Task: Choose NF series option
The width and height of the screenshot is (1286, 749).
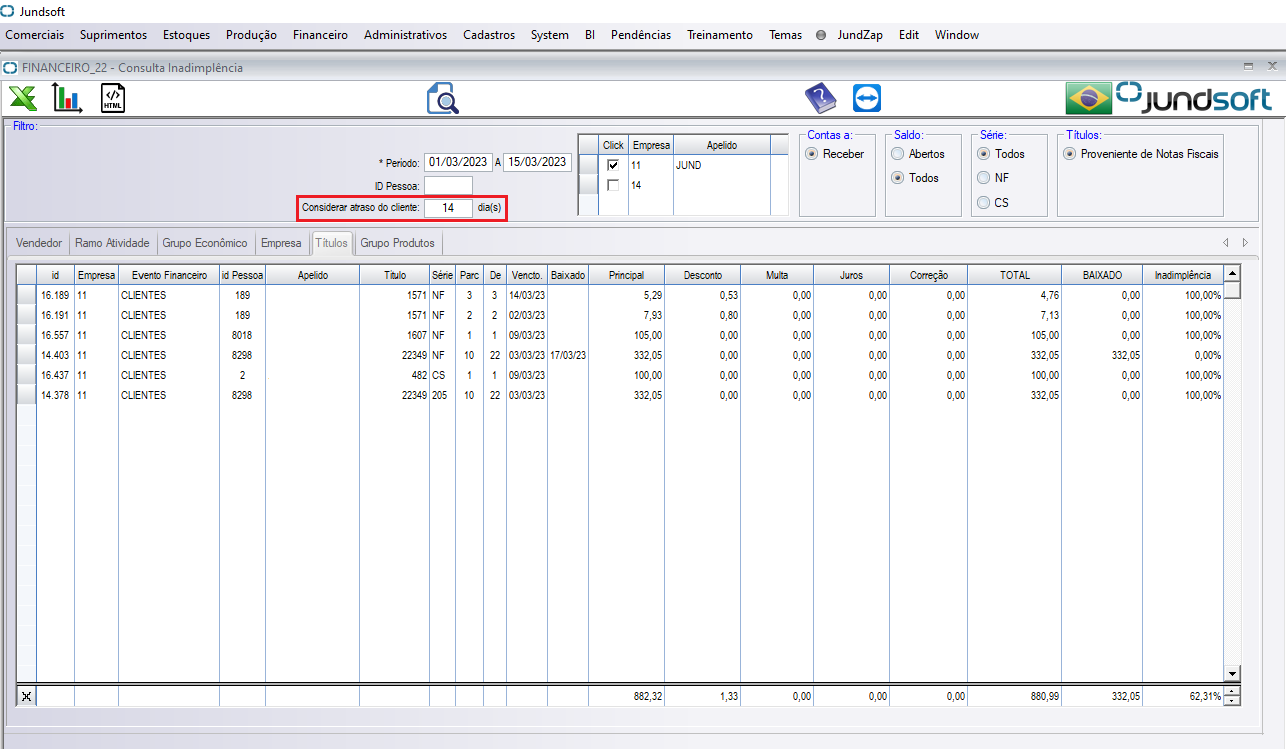Action: [984, 178]
